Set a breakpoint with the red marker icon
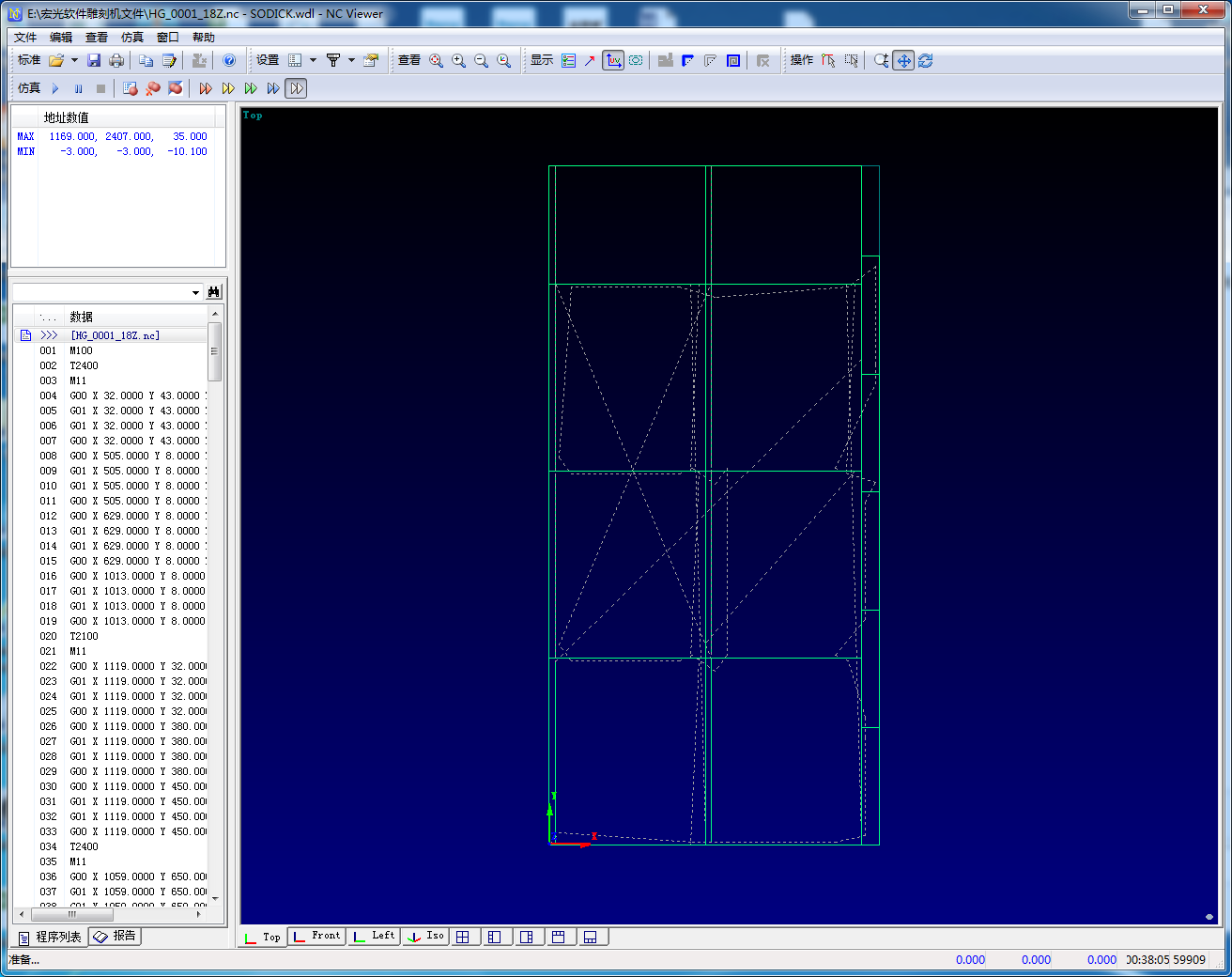This screenshot has width=1232, height=977. (x=131, y=88)
